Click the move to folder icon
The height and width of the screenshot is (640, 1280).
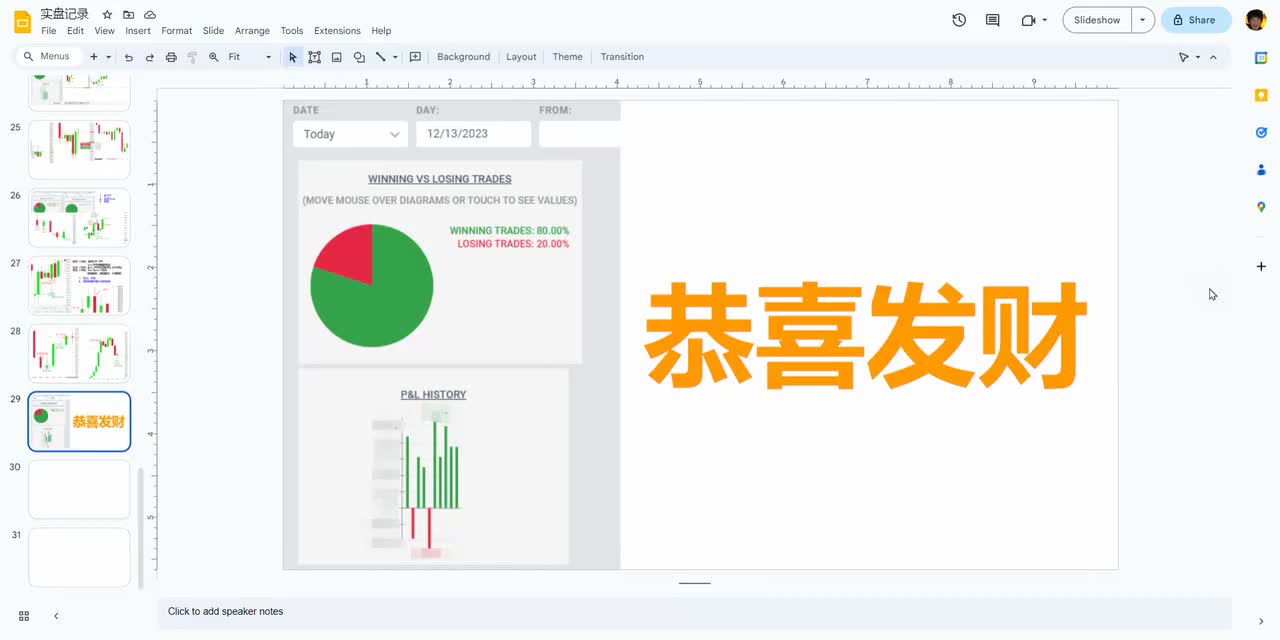click(x=128, y=15)
